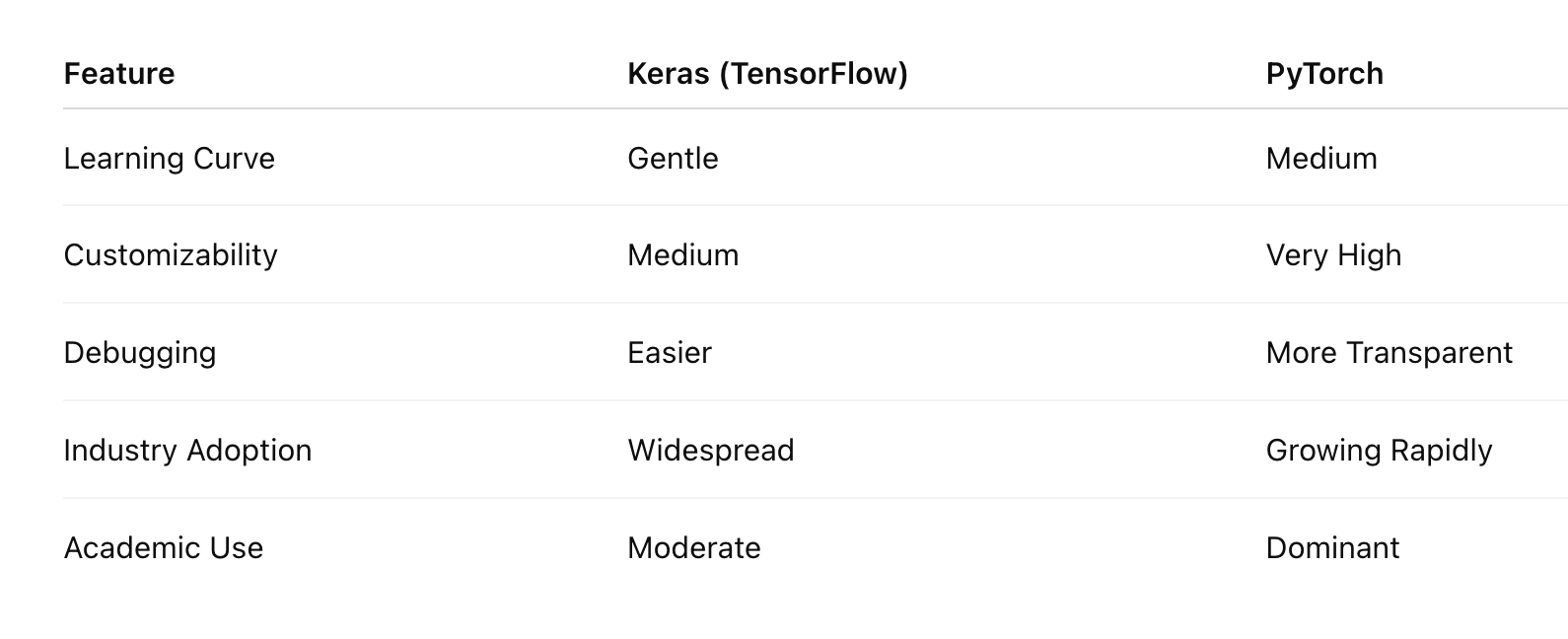Screen dimensions: 1568x639
Task: Click Medium in the Customizability row
Action: (682, 255)
